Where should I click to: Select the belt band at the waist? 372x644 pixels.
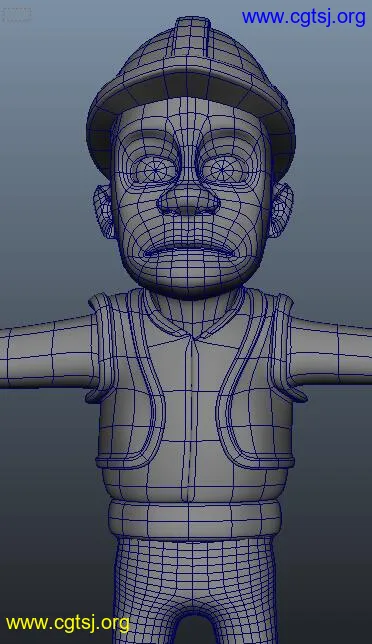[195, 520]
